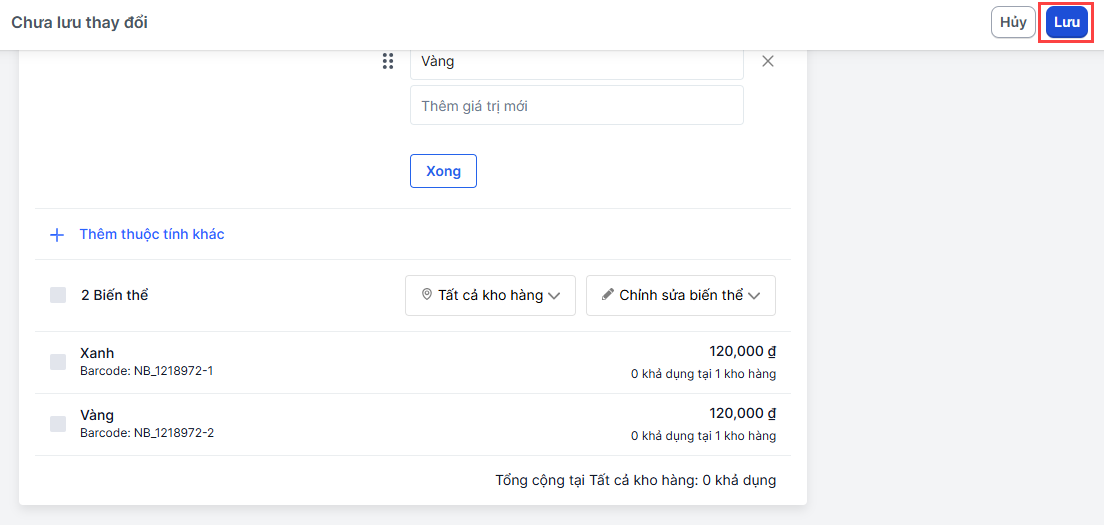Click the 120,000 ₫ price of Vàng variant

tap(742, 414)
